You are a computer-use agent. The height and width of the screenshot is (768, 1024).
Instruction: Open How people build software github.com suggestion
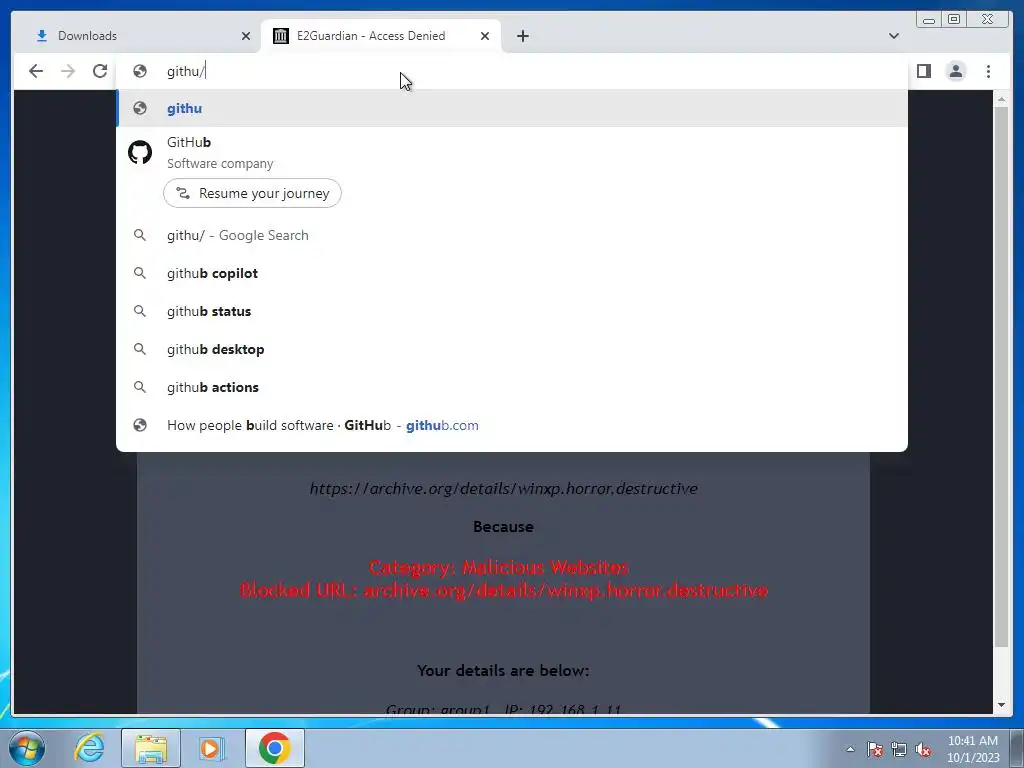512,425
